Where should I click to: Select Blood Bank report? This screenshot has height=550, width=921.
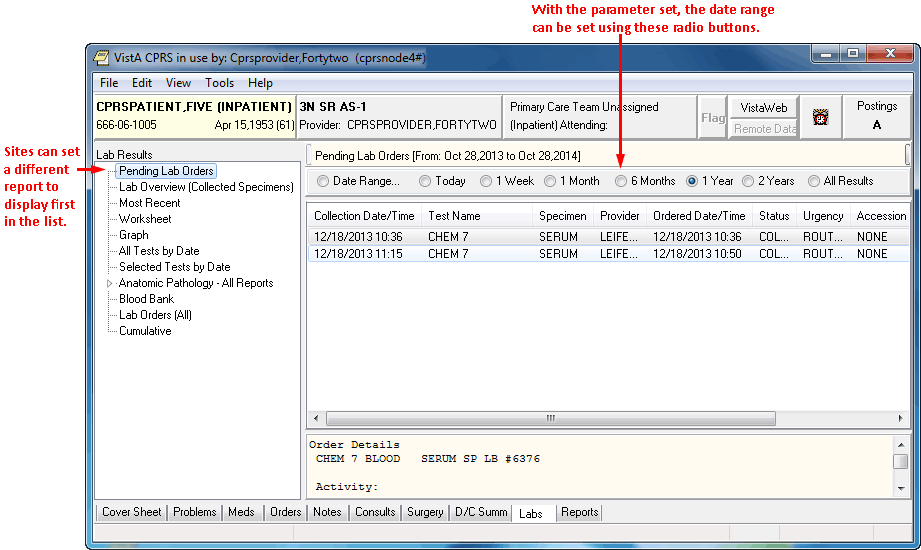[x=146, y=299]
